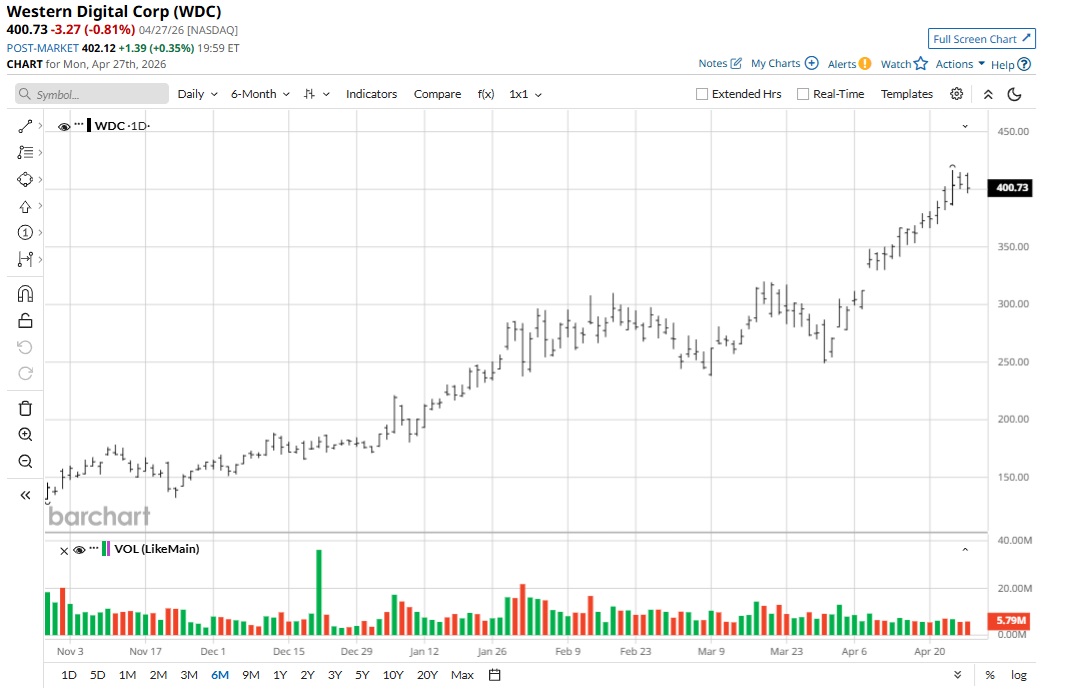
Task: Focus the Symbol search field
Action: pos(92,94)
